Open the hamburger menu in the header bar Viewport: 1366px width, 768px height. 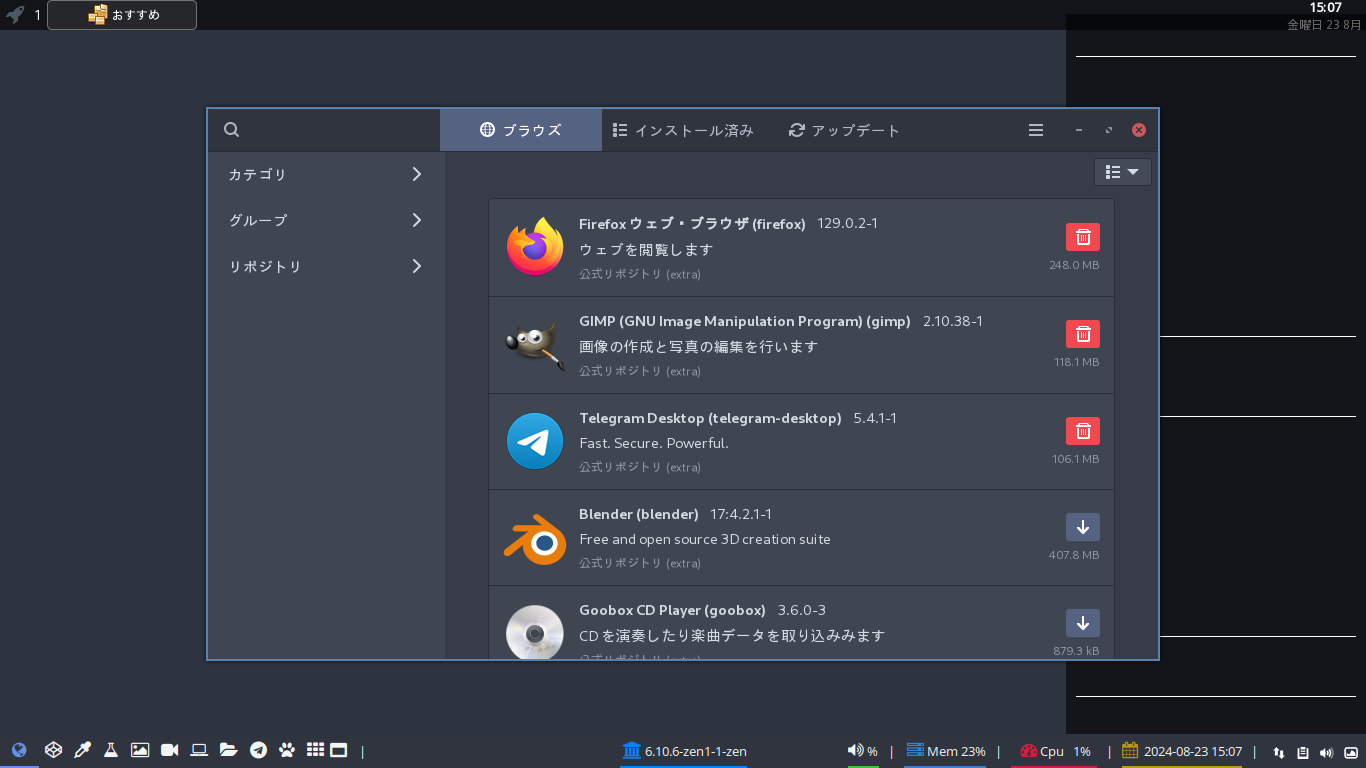pyautogui.click(x=1036, y=130)
